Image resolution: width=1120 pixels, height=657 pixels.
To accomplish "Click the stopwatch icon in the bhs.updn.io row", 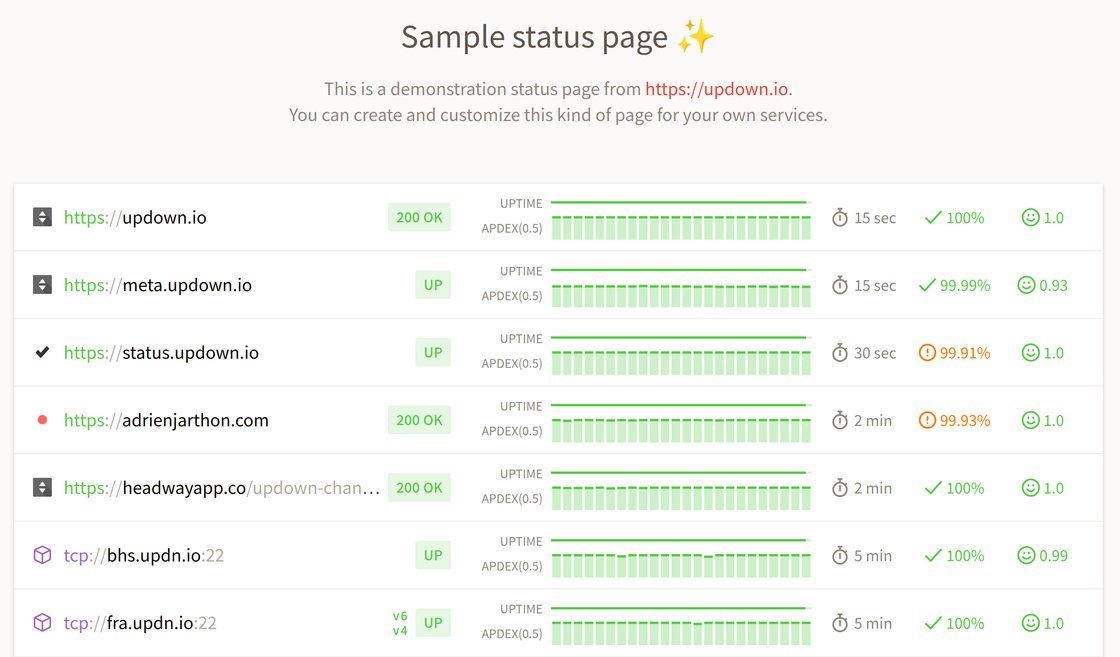I will click(x=840, y=556).
